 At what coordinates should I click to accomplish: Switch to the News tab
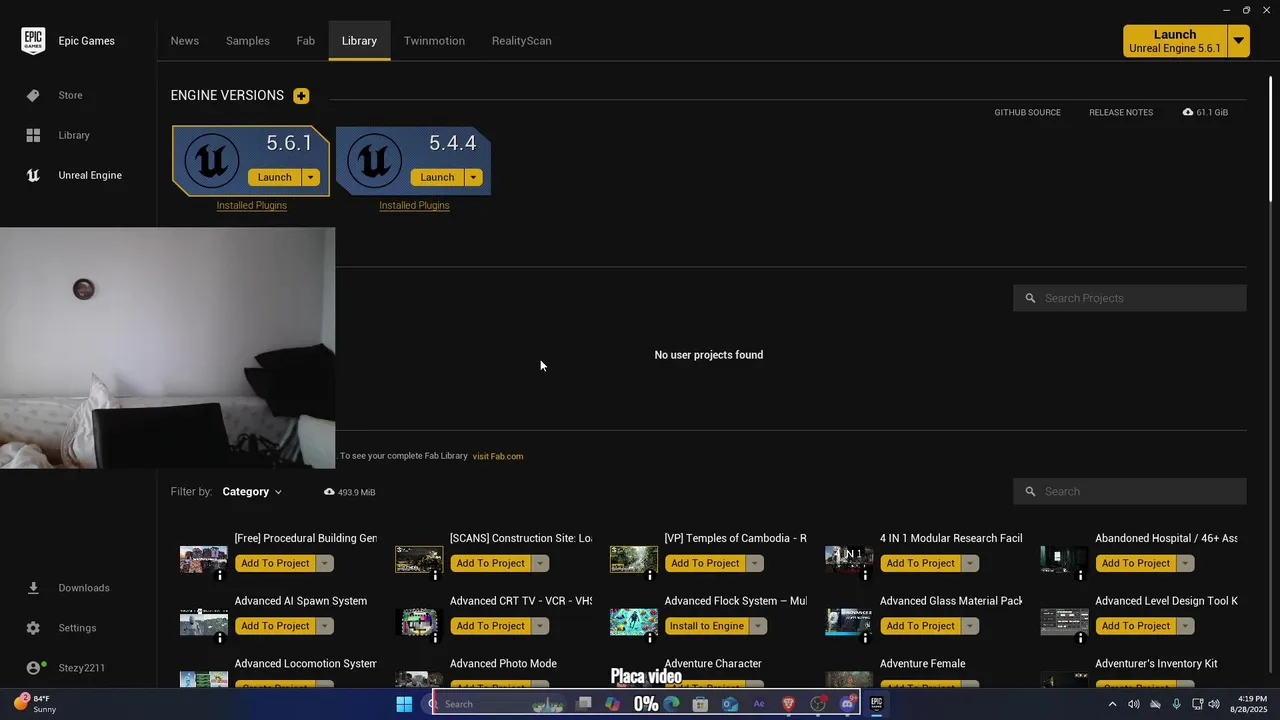pos(185,41)
